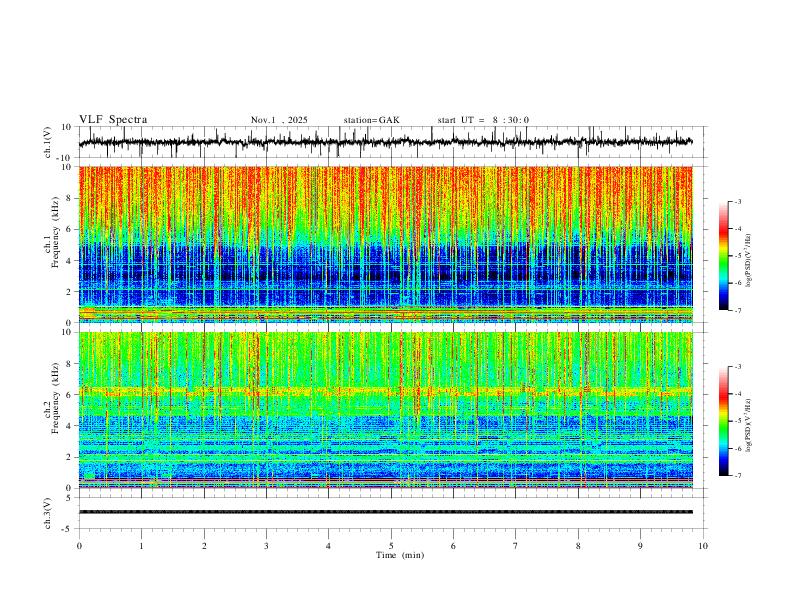The width and height of the screenshot is (792, 612).
Task: Click the ch.1 log(PSD) colorbar label
Action: pos(749,261)
